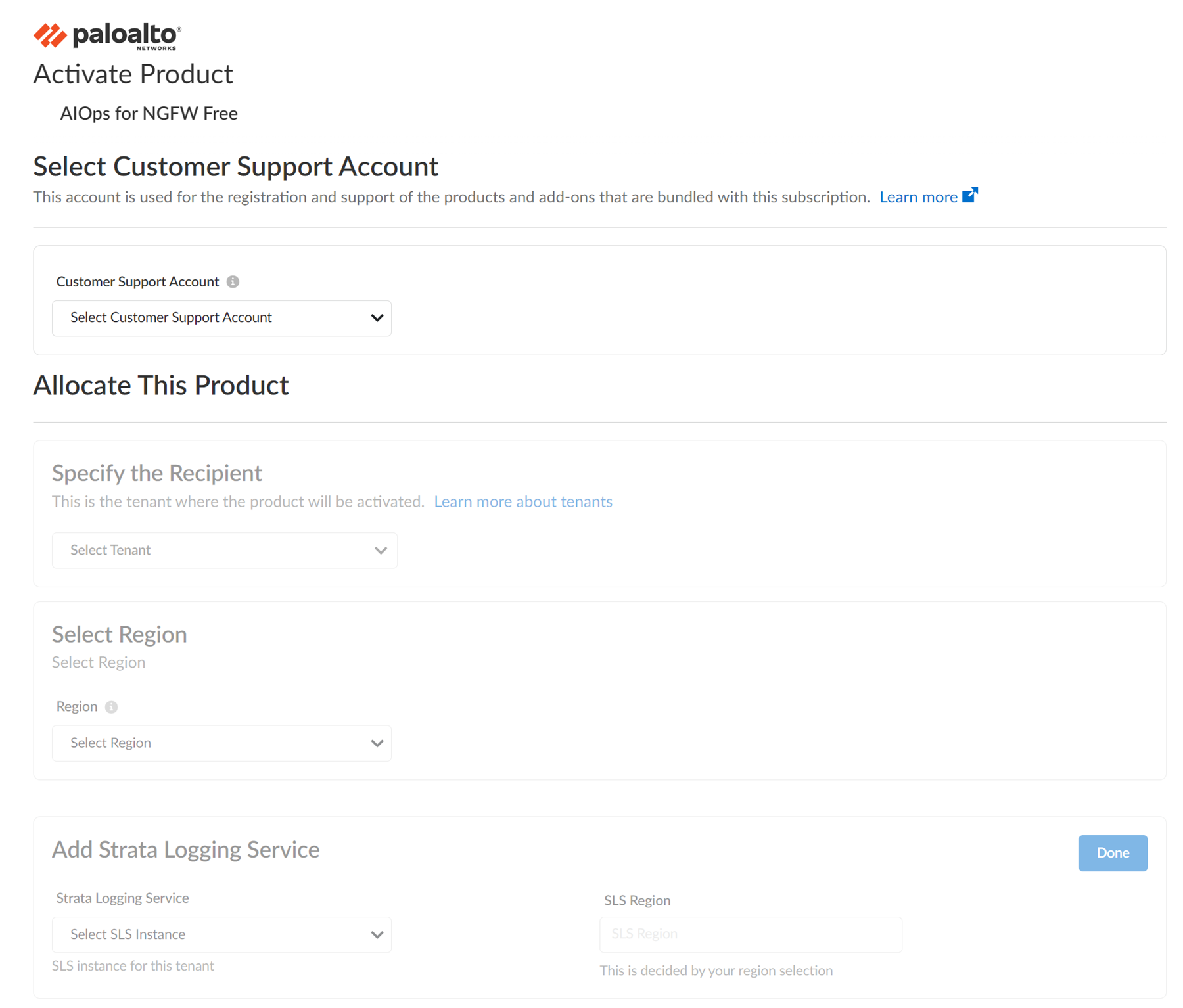Follow the Learn more link
This screenshot has height=1008, width=1183.
[x=917, y=197]
